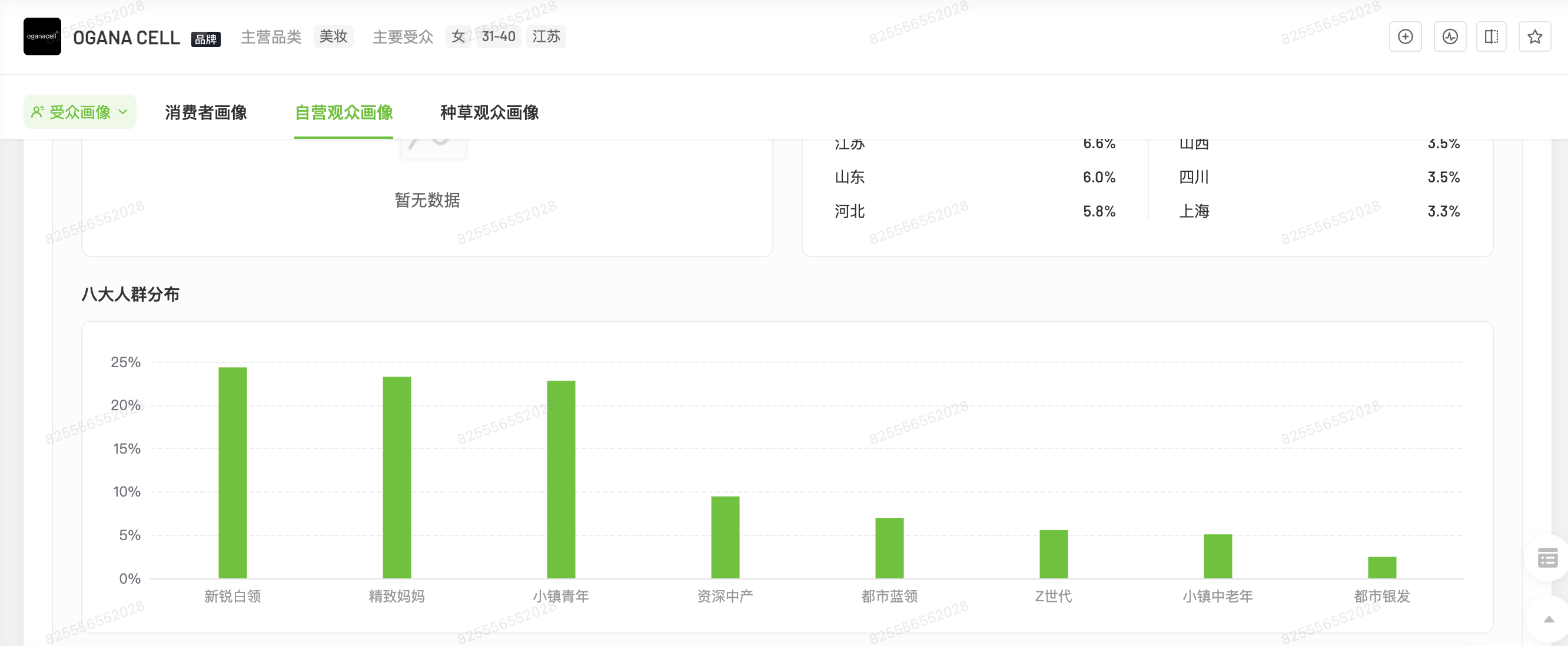Screen dimensions: 1568x646
Task: Switch to the 消费者画像 tab
Action: click(x=206, y=112)
